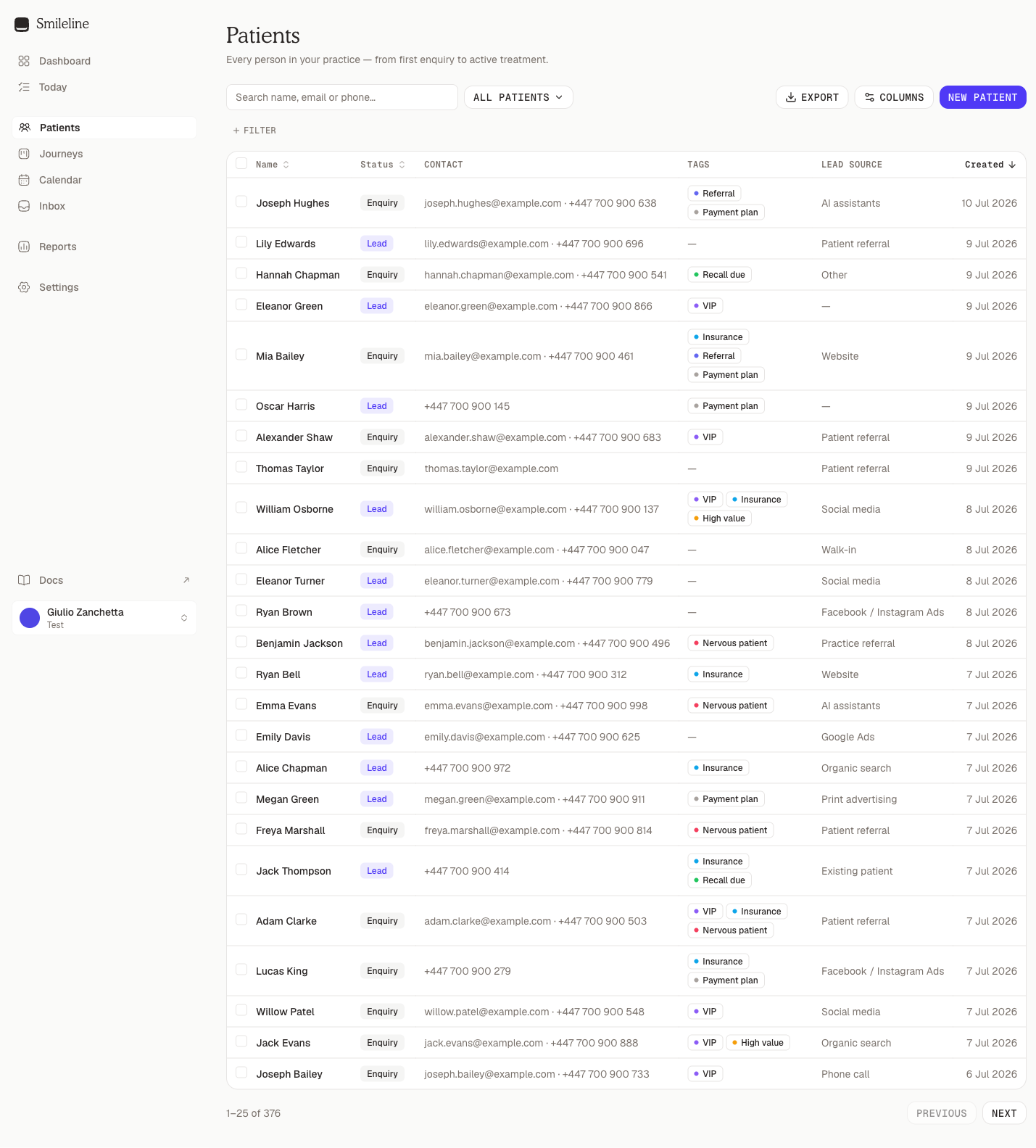Click the Settings gear icon
This screenshot has height=1148, width=1036.
[24, 287]
